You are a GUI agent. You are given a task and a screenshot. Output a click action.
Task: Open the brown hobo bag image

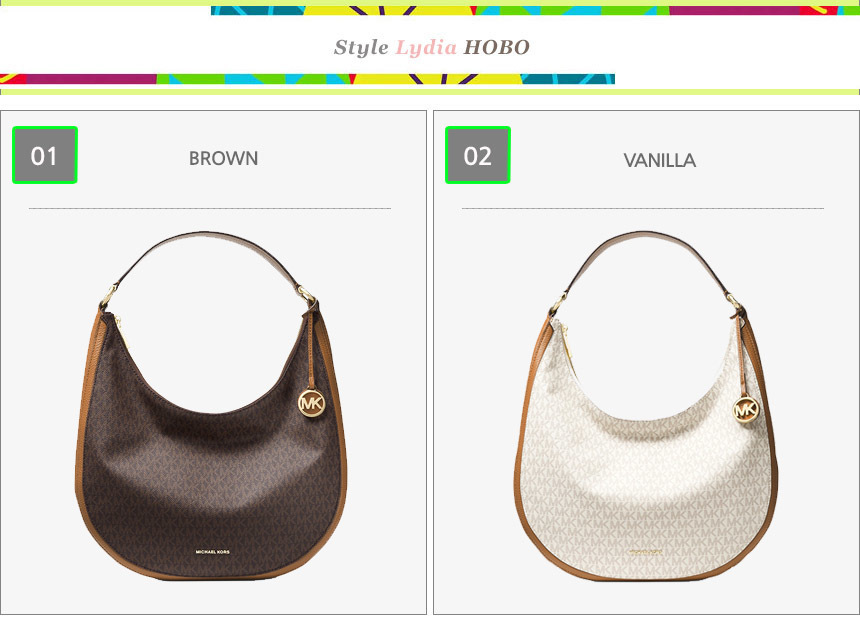(211, 406)
